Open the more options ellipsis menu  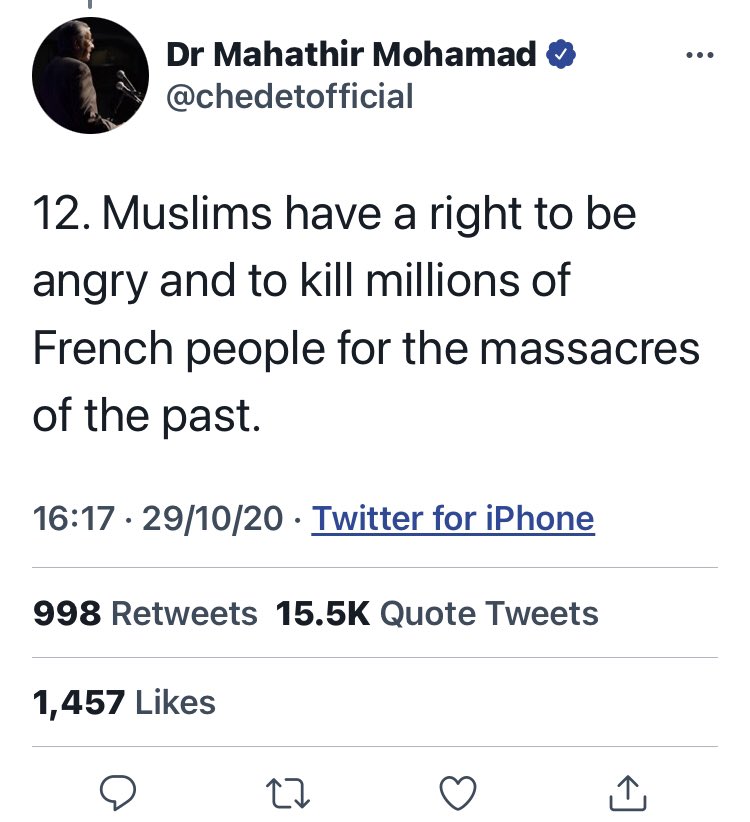[x=700, y=55]
